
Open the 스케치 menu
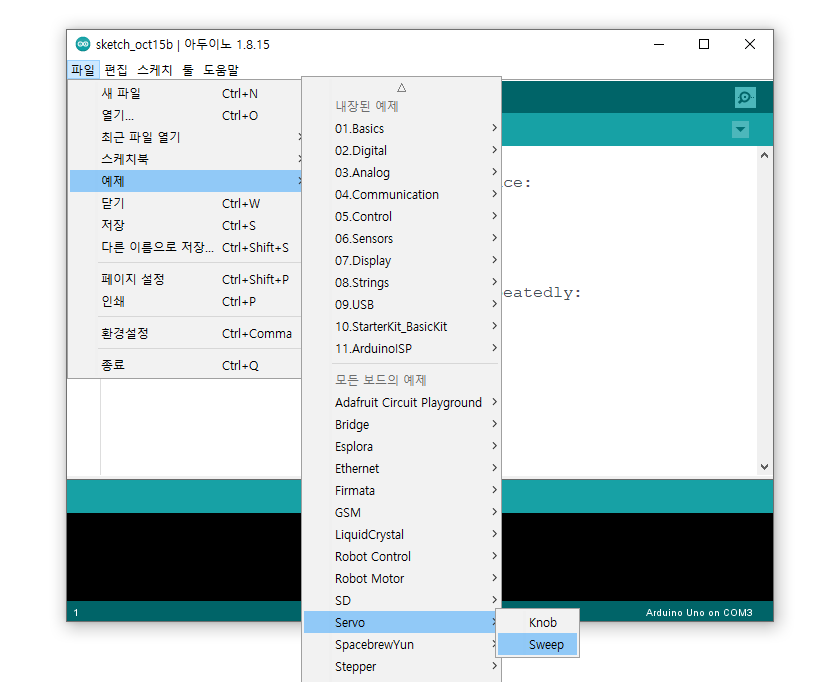155,70
